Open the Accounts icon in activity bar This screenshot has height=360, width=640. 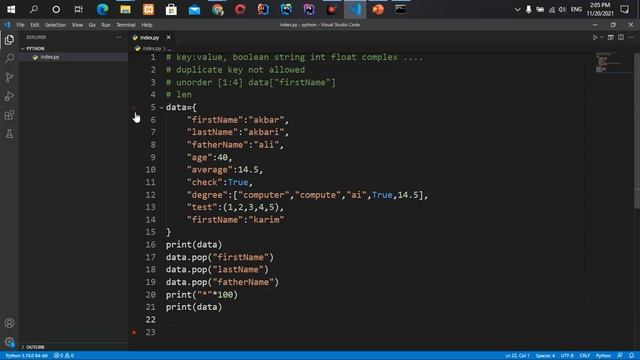point(9,323)
